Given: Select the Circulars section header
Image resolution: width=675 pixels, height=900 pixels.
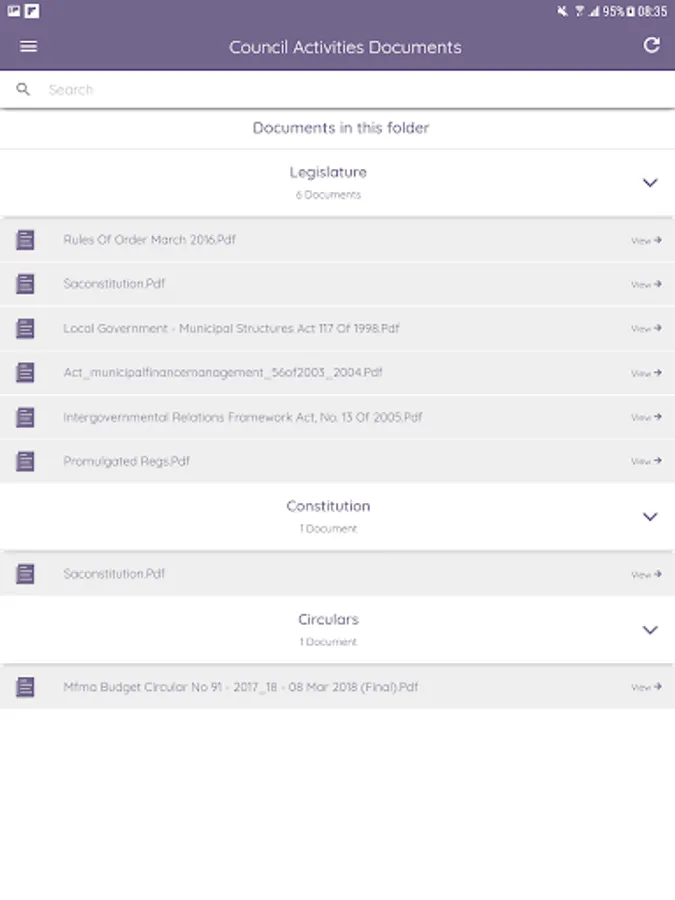Looking at the screenshot, I should pos(328,629).
